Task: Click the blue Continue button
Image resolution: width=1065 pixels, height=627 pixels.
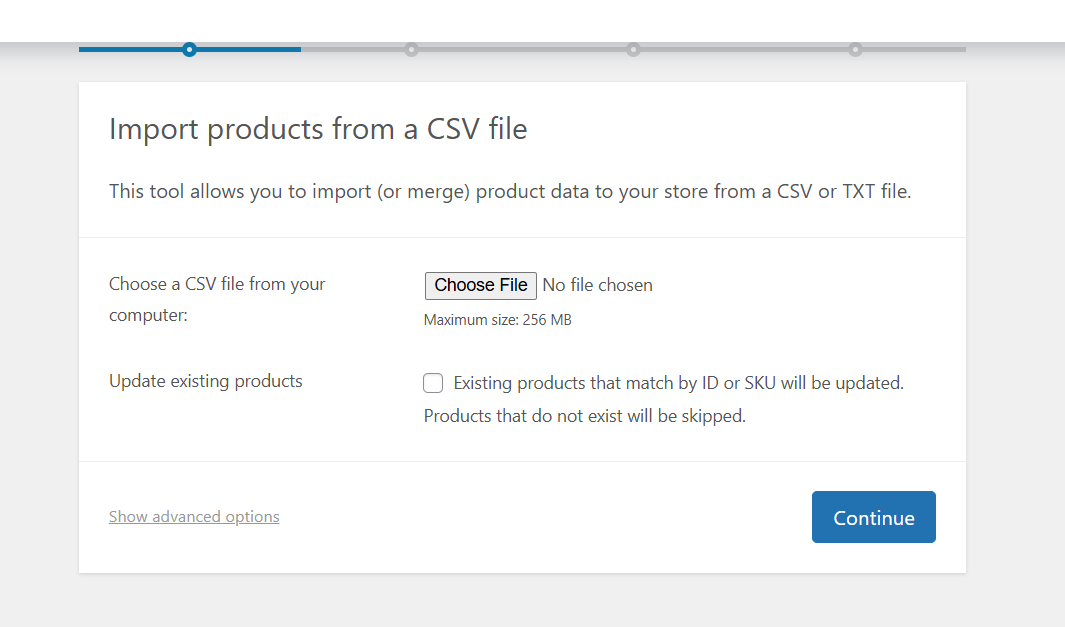Action: tap(873, 517)
